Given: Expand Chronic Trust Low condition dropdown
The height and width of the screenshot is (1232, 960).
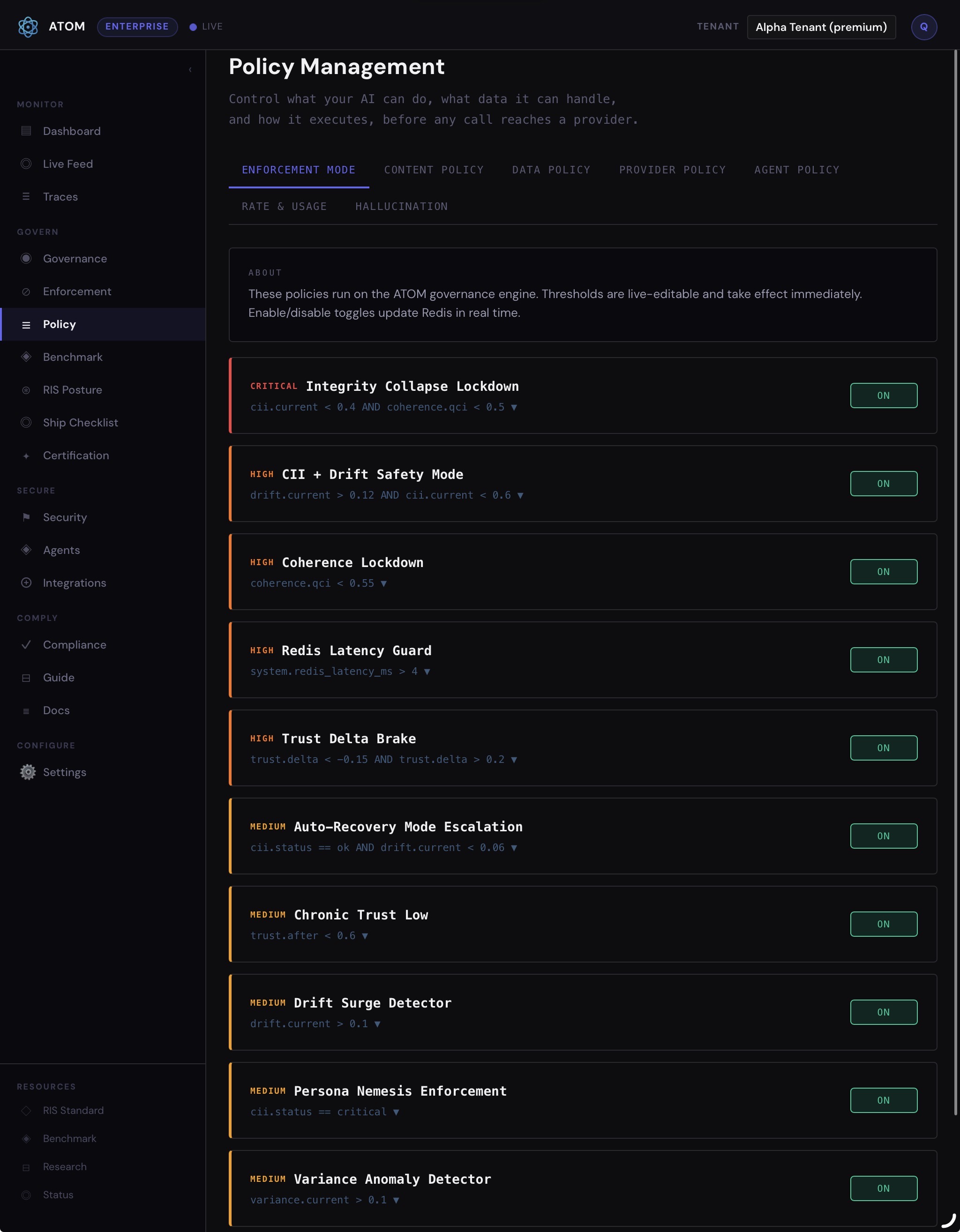Looking at the screenshot, I should [365, 936].
